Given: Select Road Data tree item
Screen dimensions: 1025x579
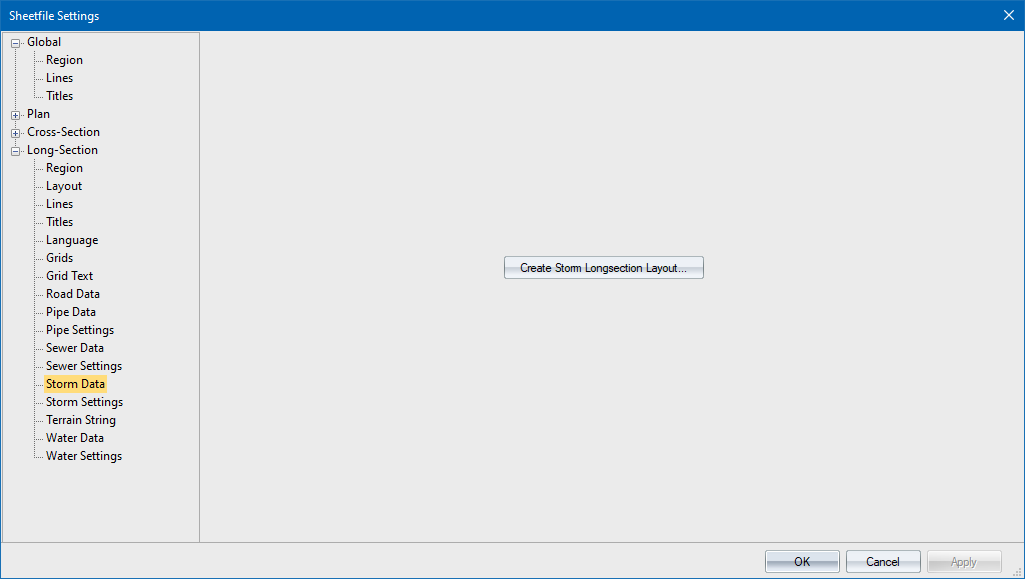Looking at the screenshot, I should [x=72, y=294].
